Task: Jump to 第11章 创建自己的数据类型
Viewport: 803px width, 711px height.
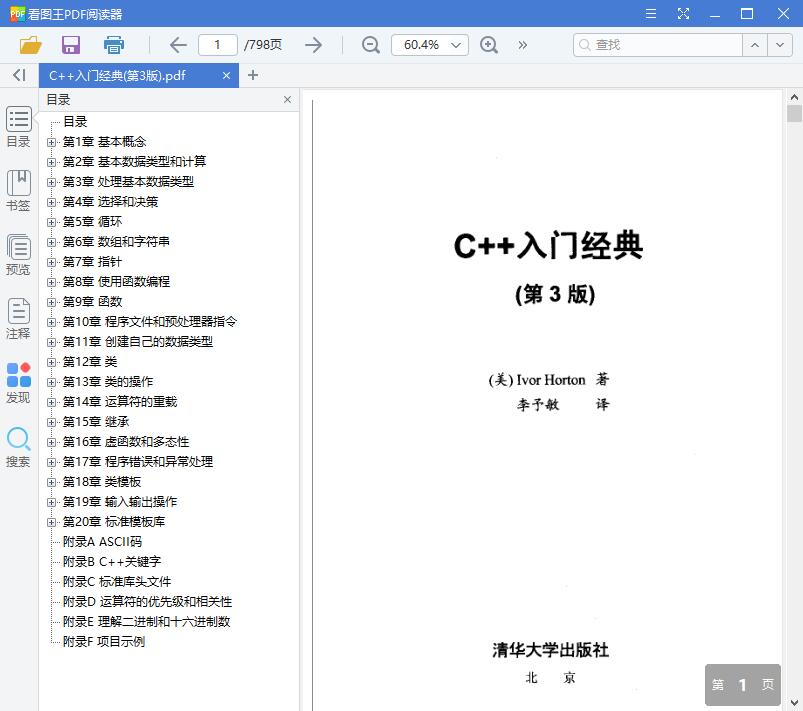Action: (138, 342)
